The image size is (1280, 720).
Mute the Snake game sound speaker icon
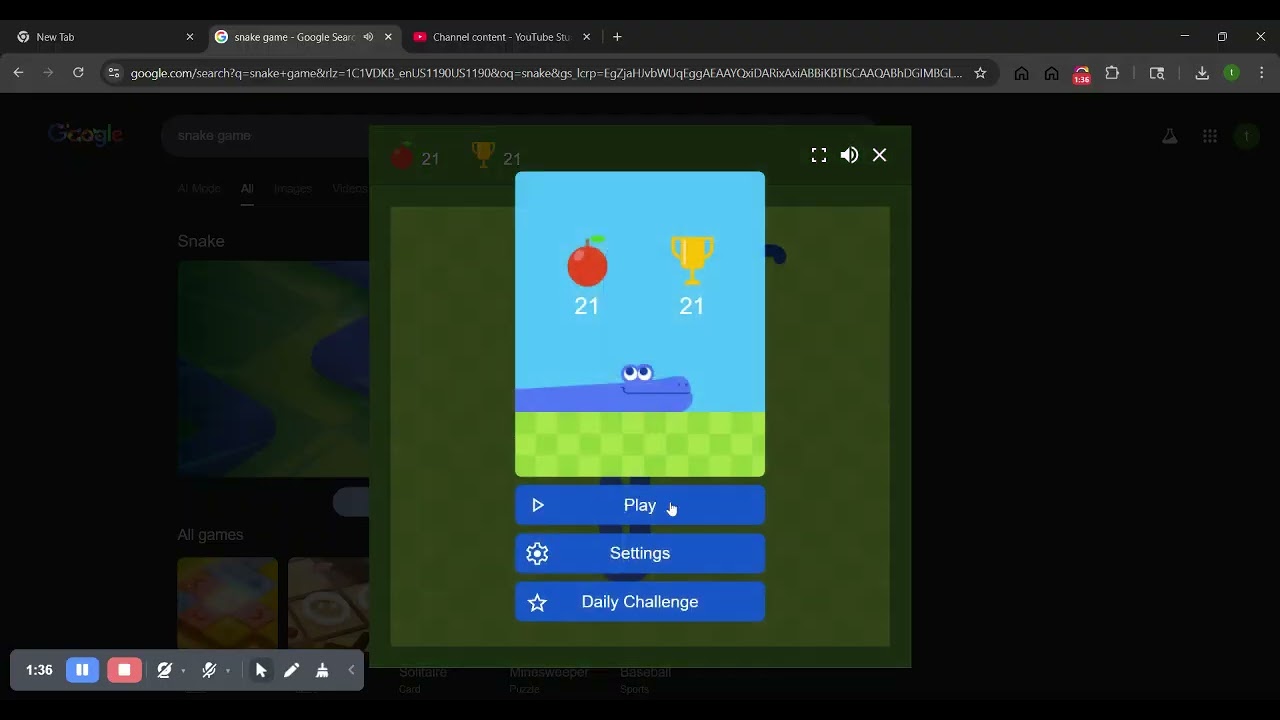point(849,155)
